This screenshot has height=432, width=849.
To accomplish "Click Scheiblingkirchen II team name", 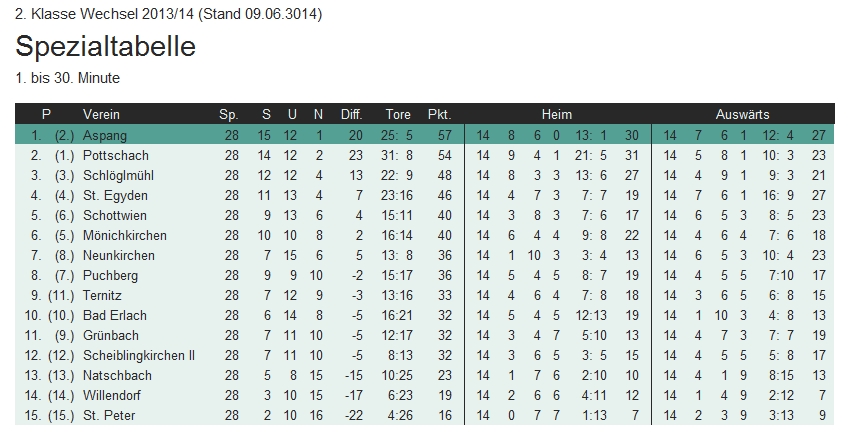I will click(139, 355).
